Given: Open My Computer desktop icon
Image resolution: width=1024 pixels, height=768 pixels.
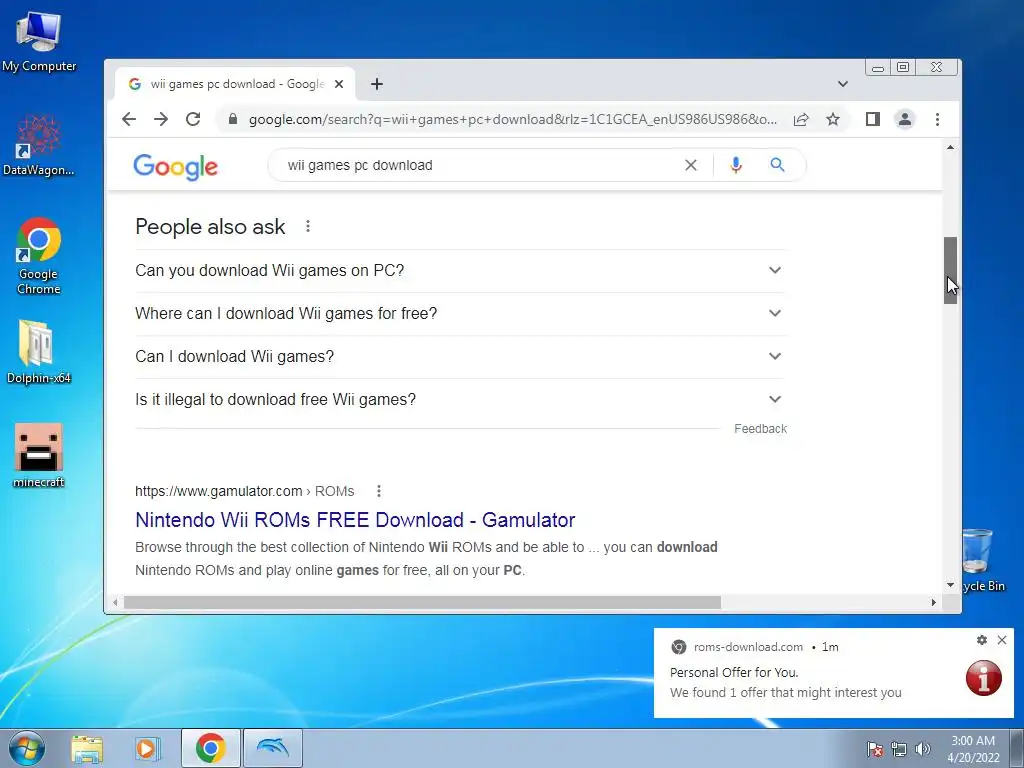Looking at the screenshot, I should tap(39, 42).
